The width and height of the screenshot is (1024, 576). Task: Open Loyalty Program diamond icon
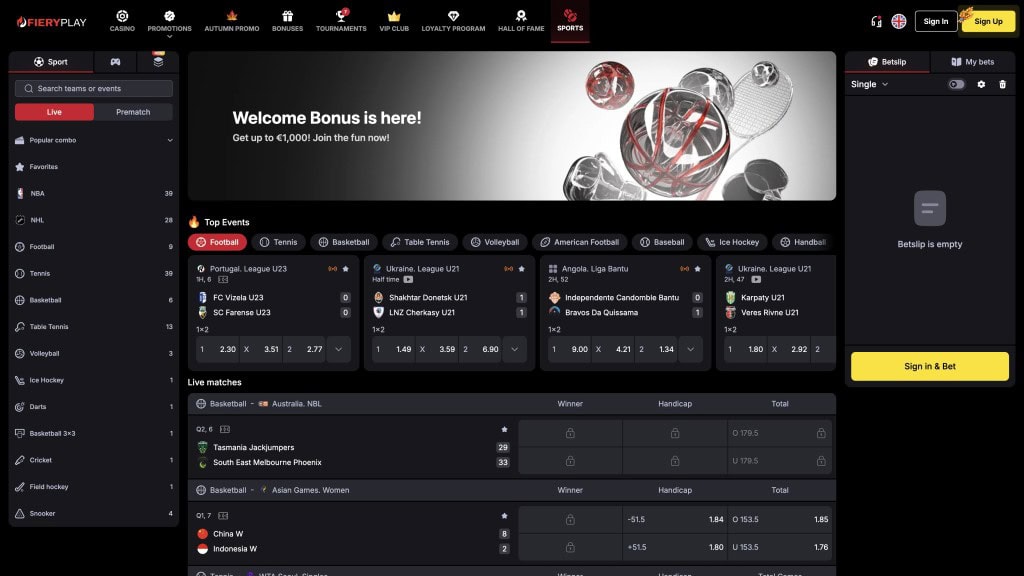click(x=453, y=16)
